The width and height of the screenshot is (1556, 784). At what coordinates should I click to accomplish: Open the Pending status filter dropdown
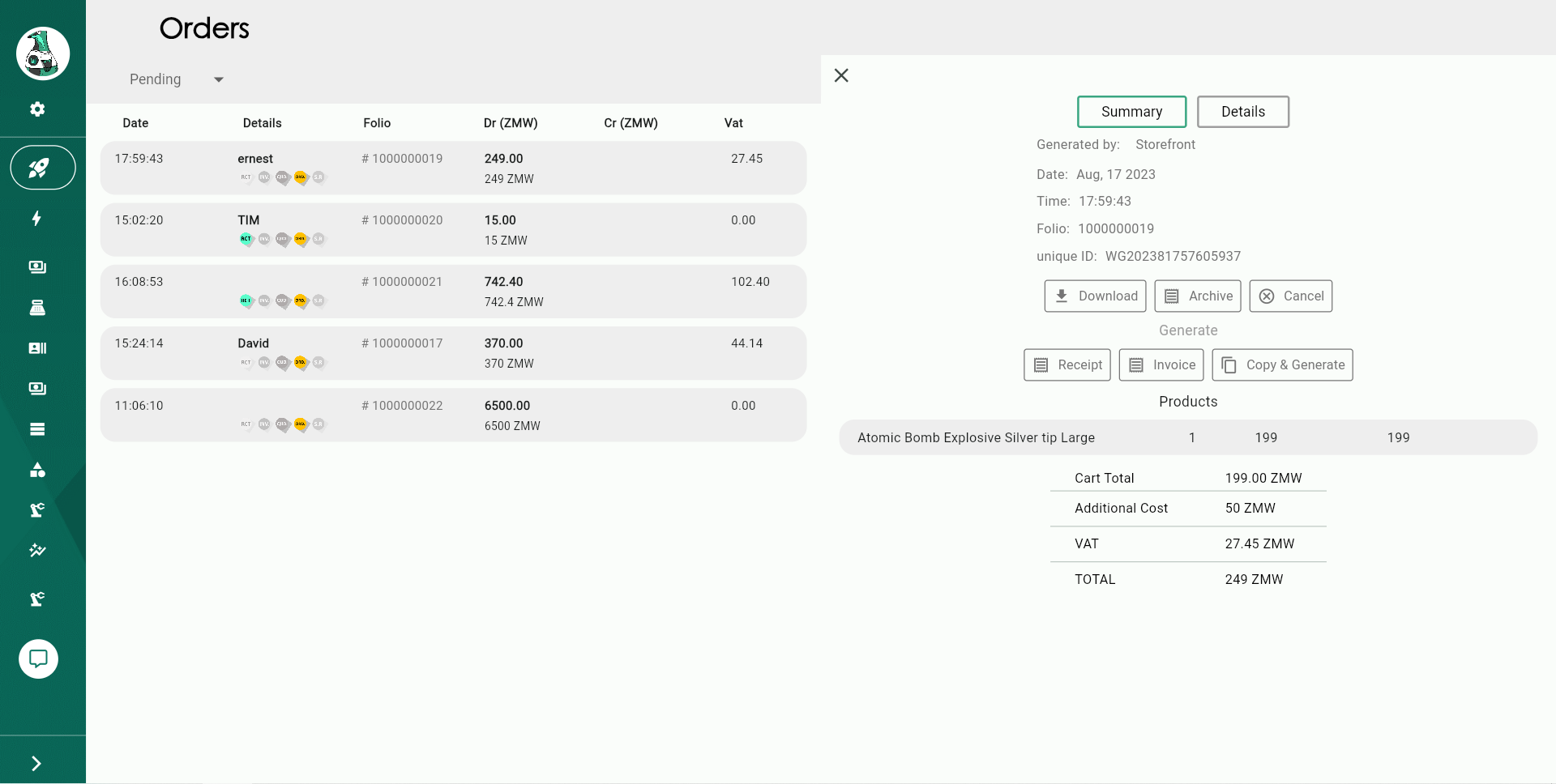[176, 79]
